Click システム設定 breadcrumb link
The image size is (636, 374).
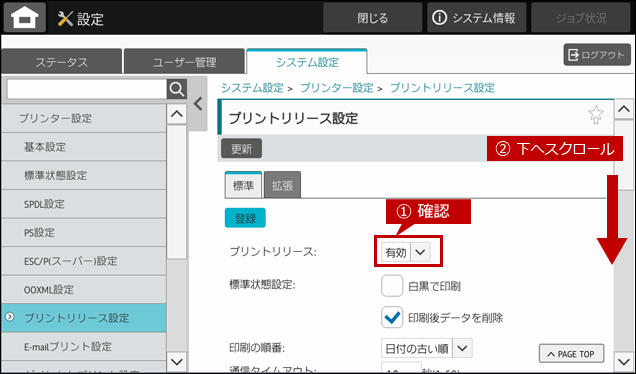pos(252,88)
